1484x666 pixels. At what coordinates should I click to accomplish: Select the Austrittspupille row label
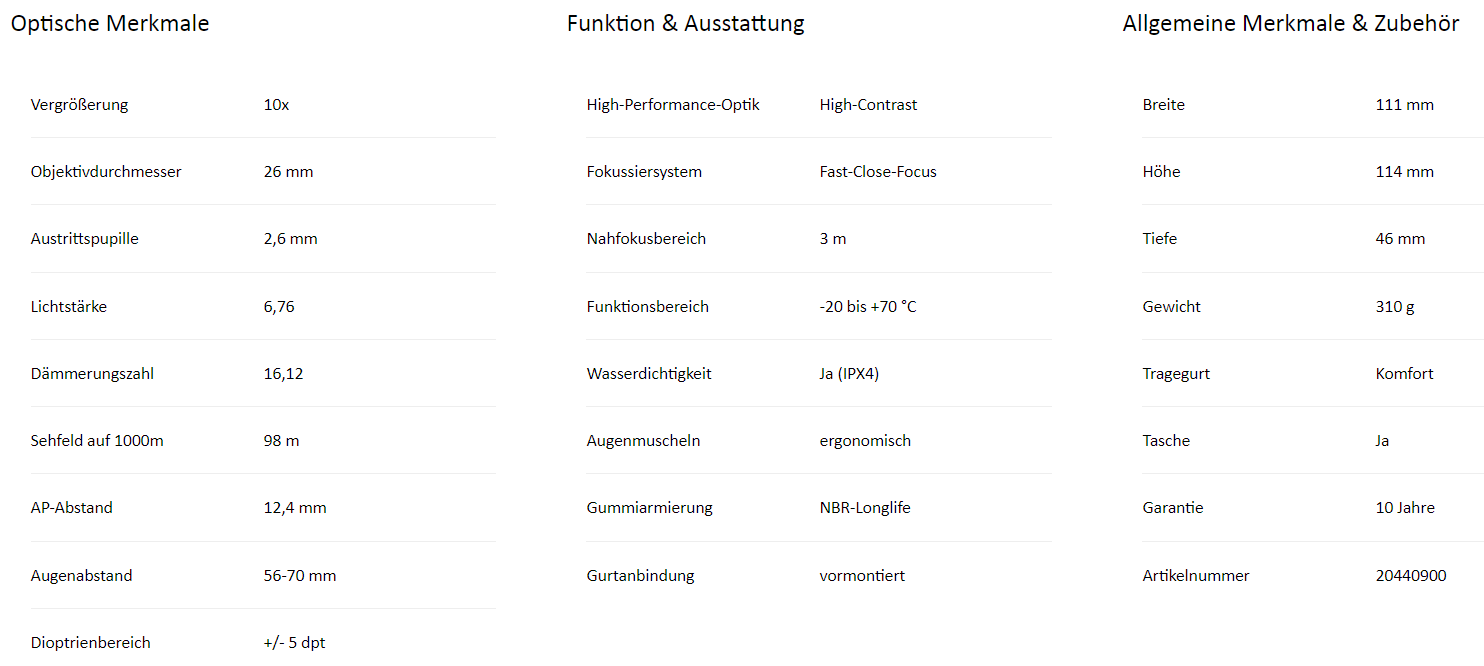85,239
